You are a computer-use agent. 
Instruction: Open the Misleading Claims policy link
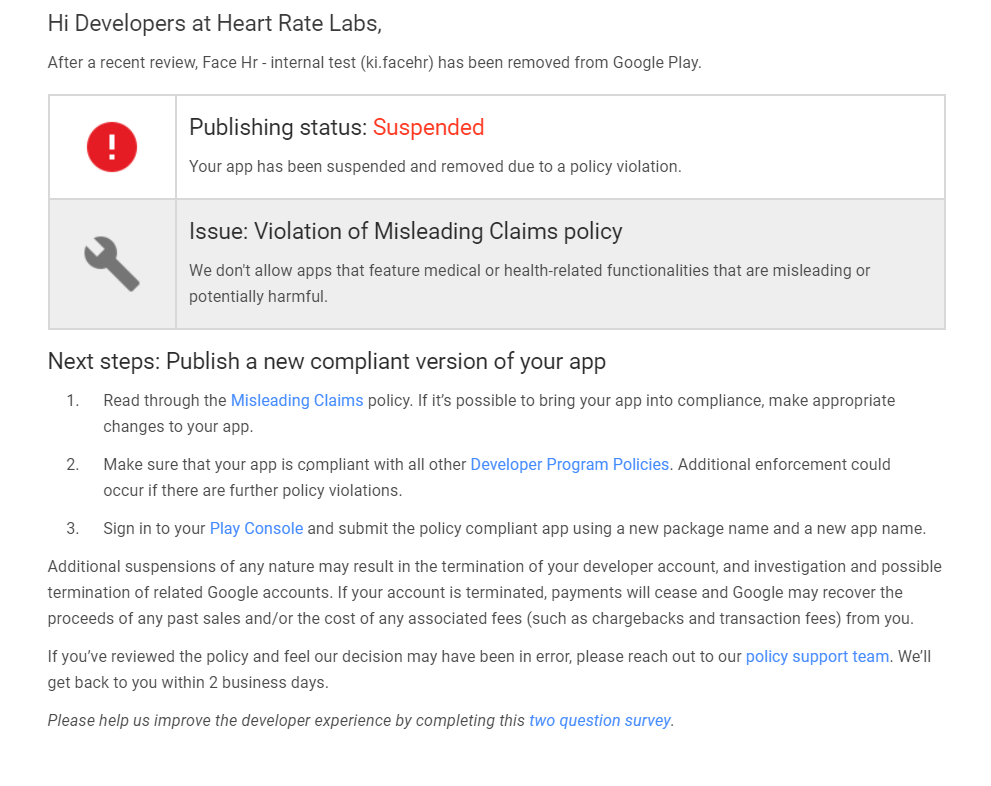pos(297,400)
